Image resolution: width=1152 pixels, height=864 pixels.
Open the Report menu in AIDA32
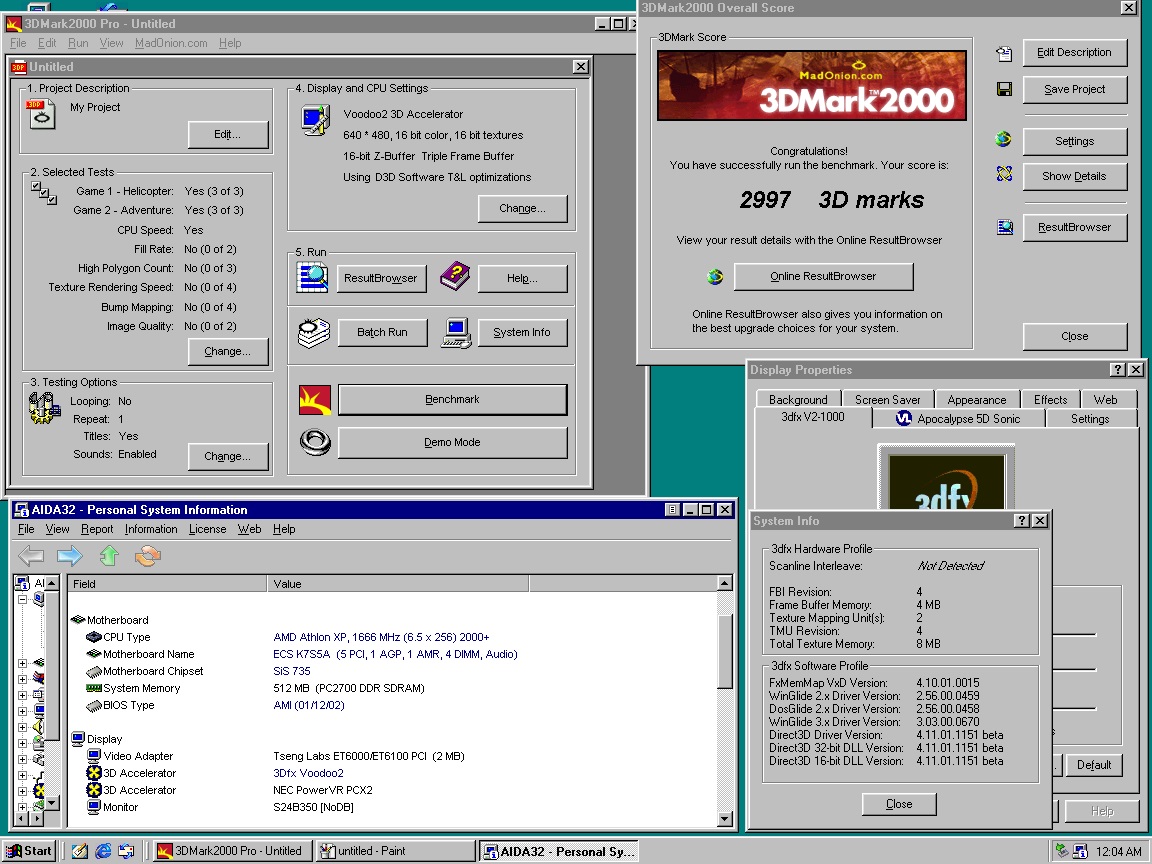click(97, 529)
